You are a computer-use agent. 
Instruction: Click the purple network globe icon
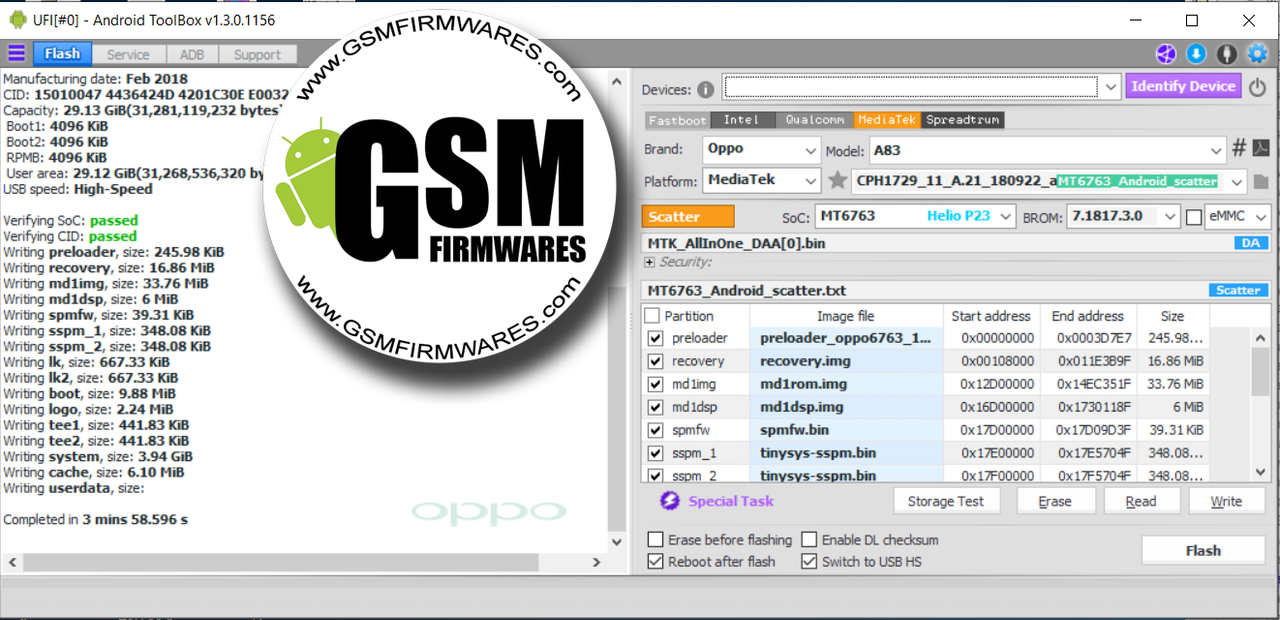1166,54
